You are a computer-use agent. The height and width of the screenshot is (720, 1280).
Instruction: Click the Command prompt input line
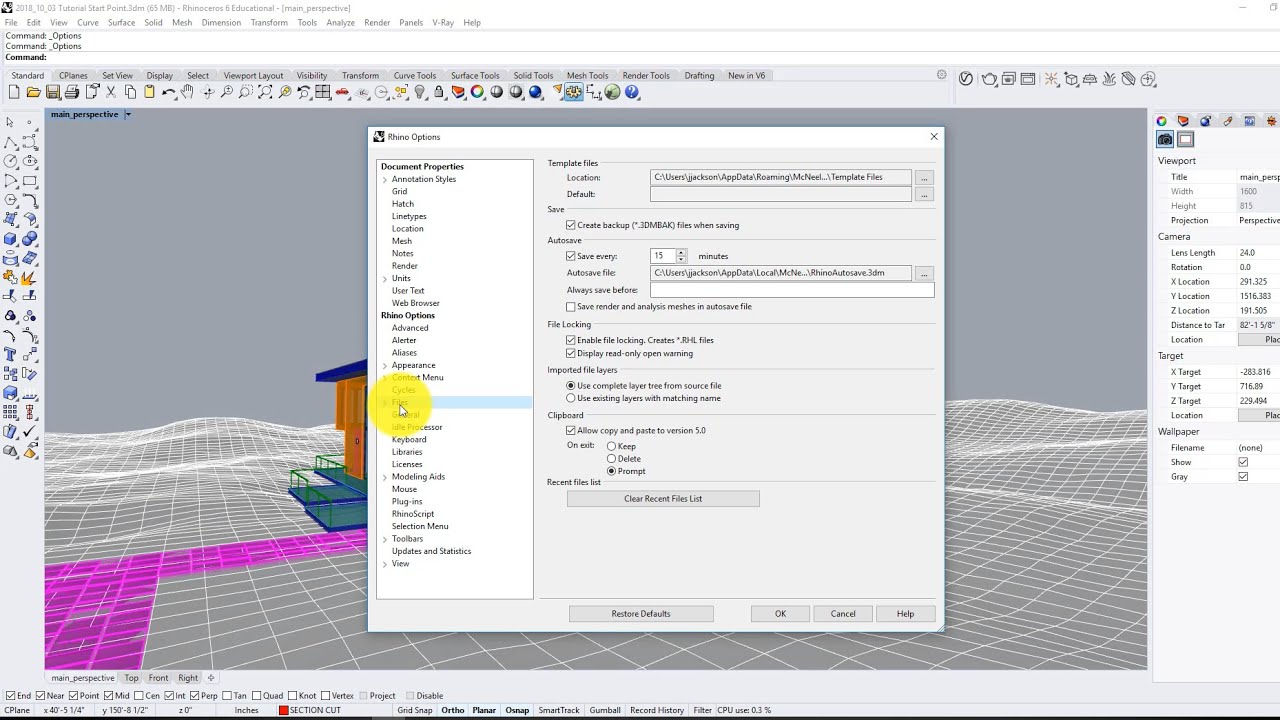(x=640, y=57)
